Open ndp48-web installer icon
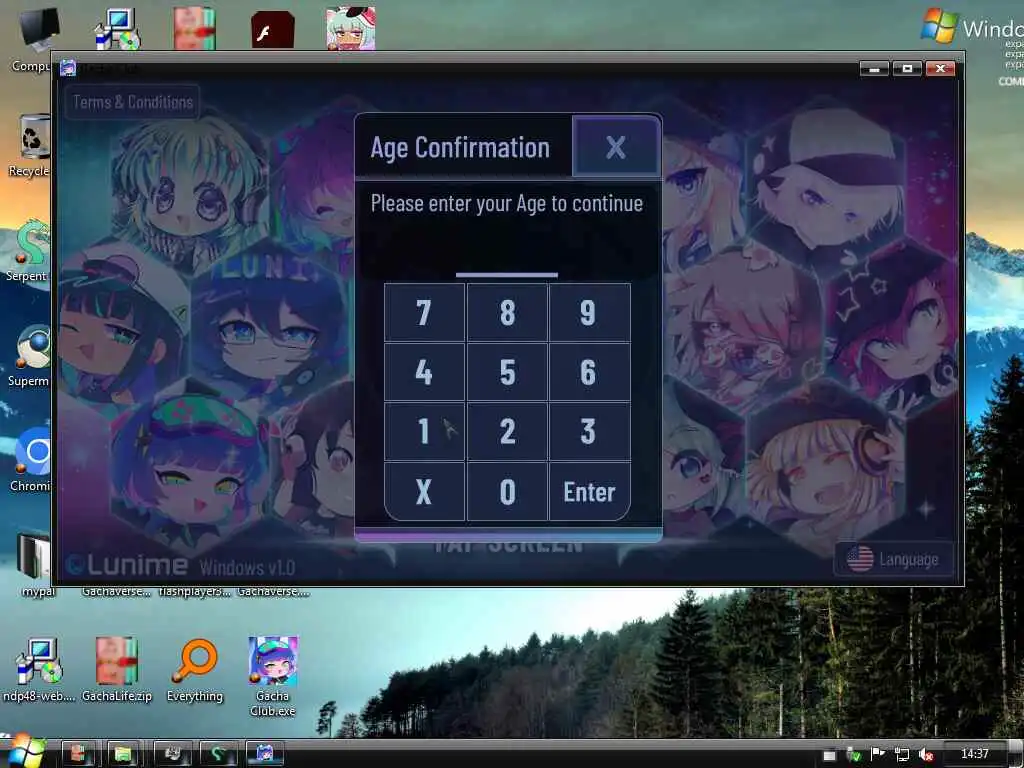Screen dimensions: 1024x768 (x=39, y=670)
